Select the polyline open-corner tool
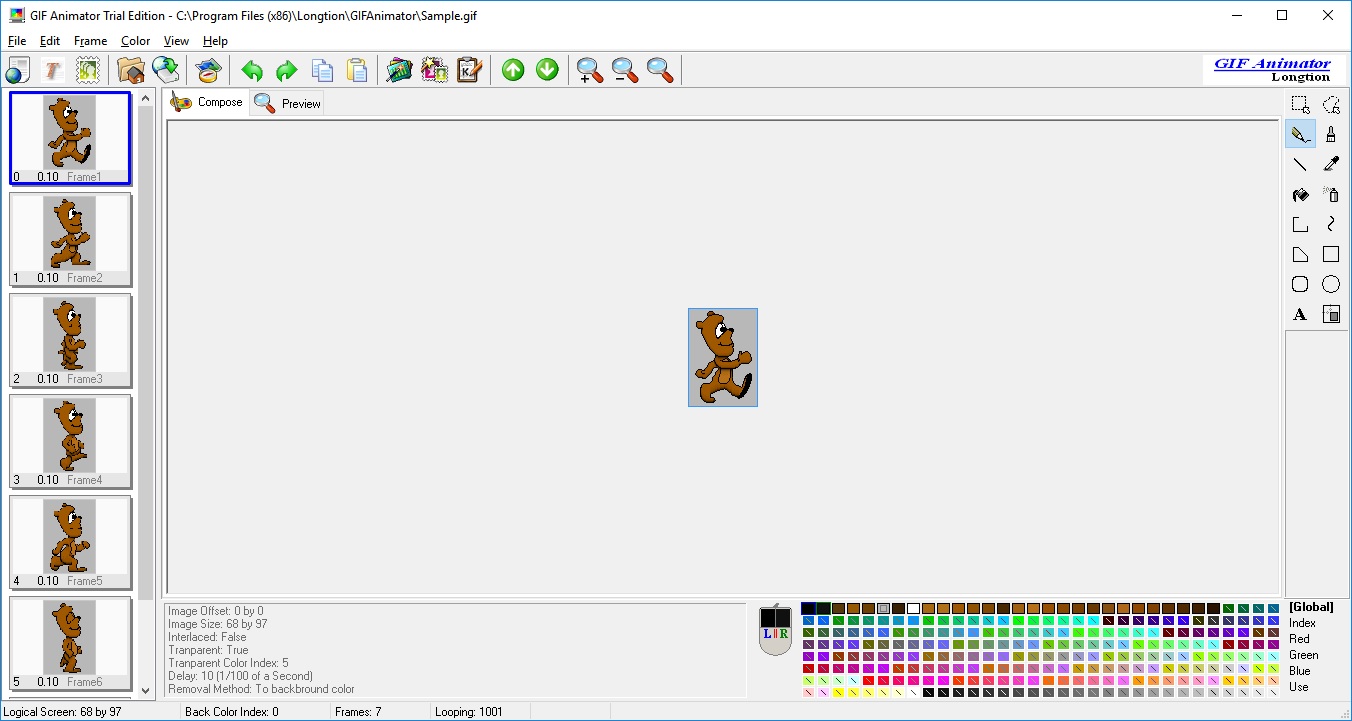 [1300, 224]
